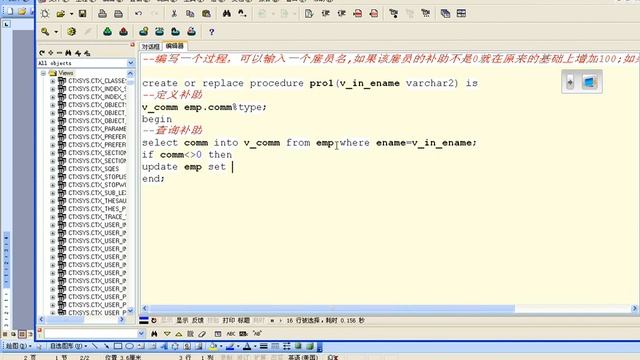The image size is (640, 360).
Task: Click the Bookmark list icon
Action: pyautogui.click(x=426, y=14)
